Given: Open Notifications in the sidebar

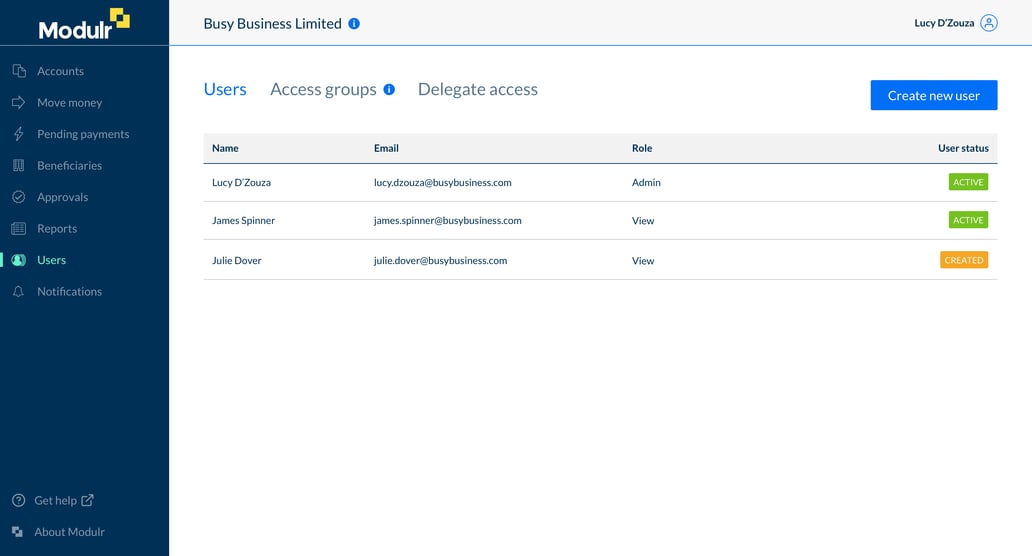Looking at the screenshot, I should (70, 291).
